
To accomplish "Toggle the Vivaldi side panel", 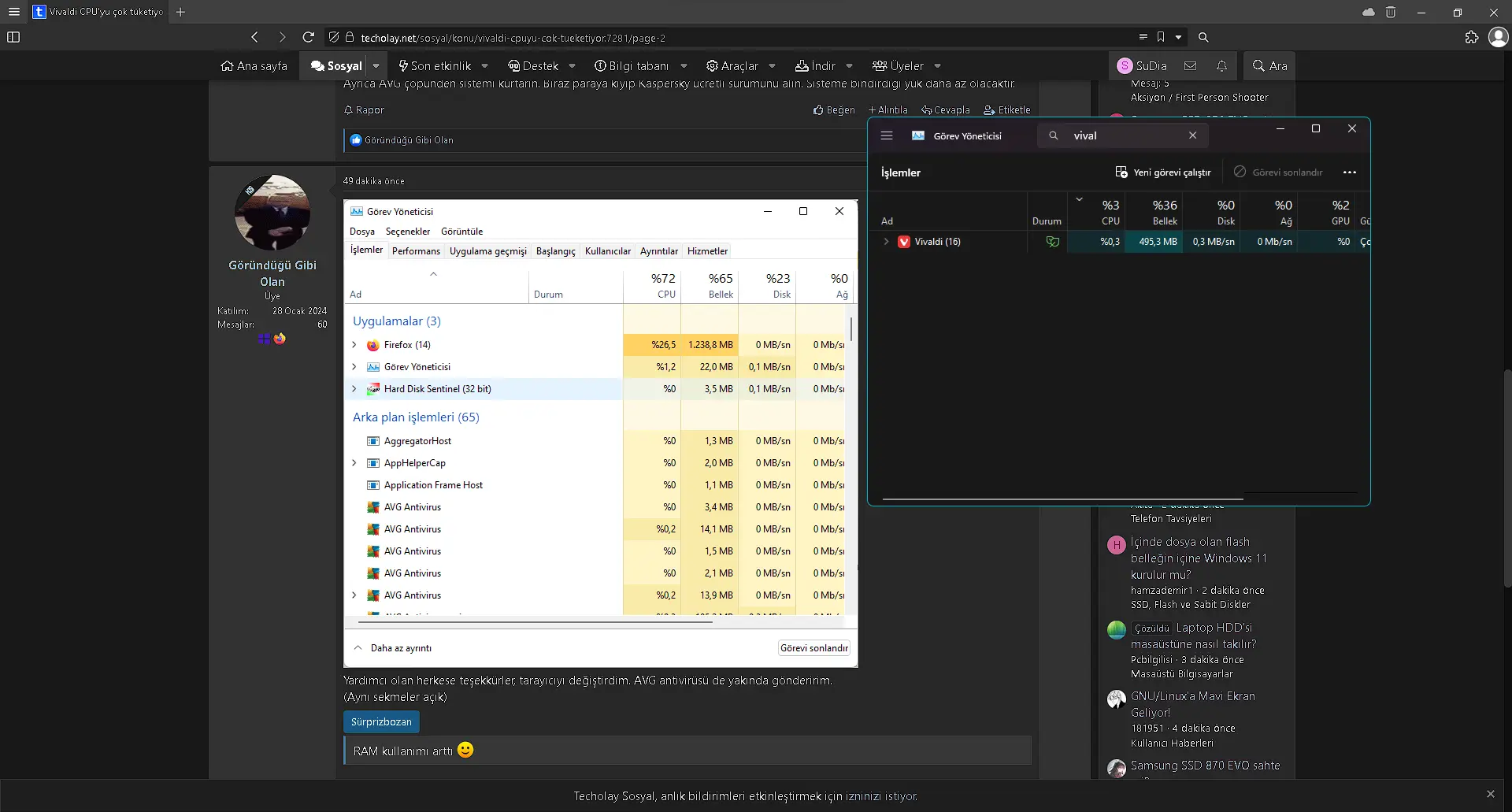I will [13, 37].
